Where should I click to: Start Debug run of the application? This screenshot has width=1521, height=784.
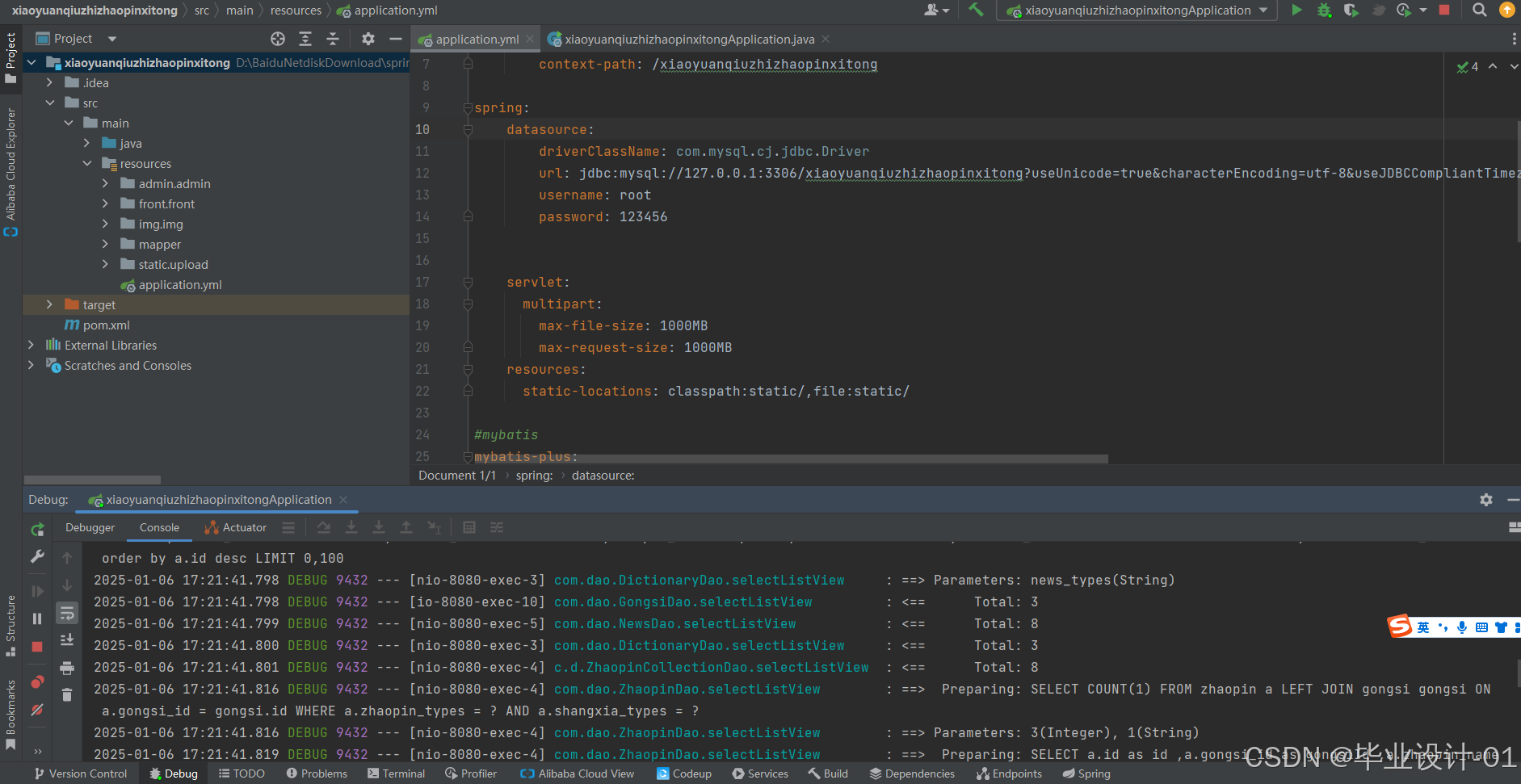point(1324,10)
